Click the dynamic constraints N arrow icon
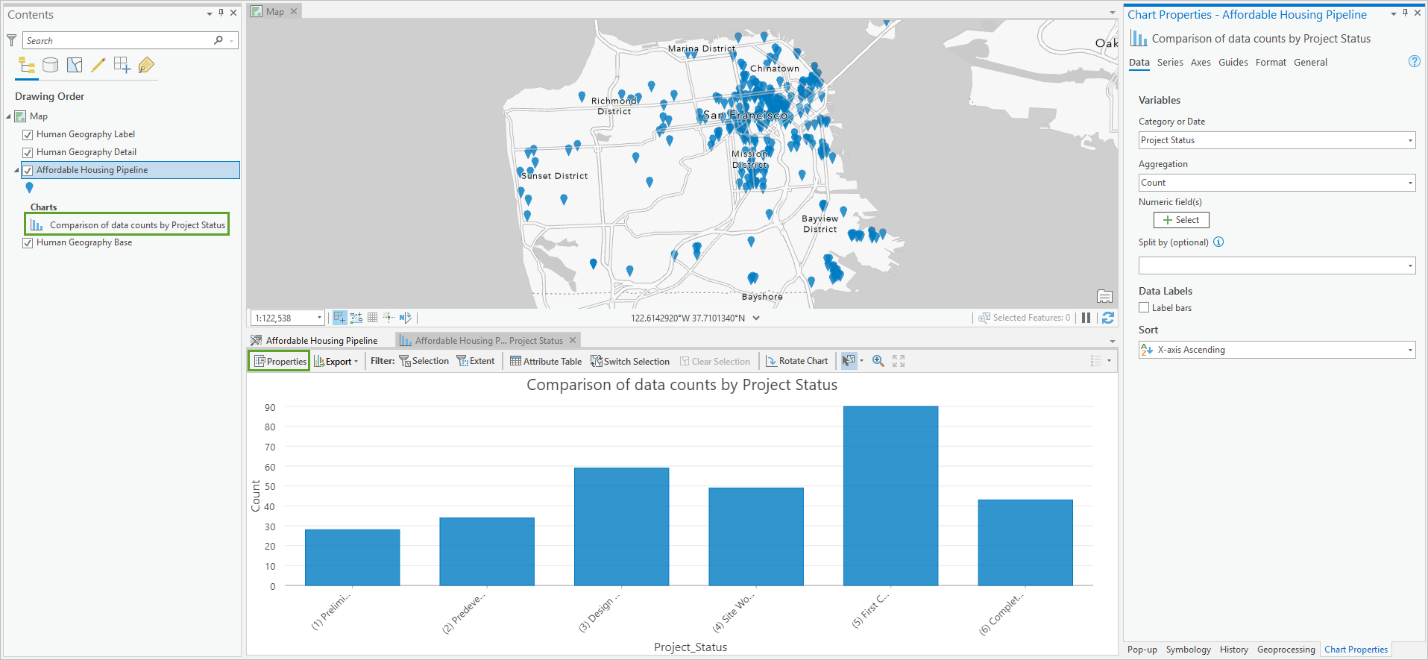The width and height of the screenshot is (1428, 660). tap(405, 318)
